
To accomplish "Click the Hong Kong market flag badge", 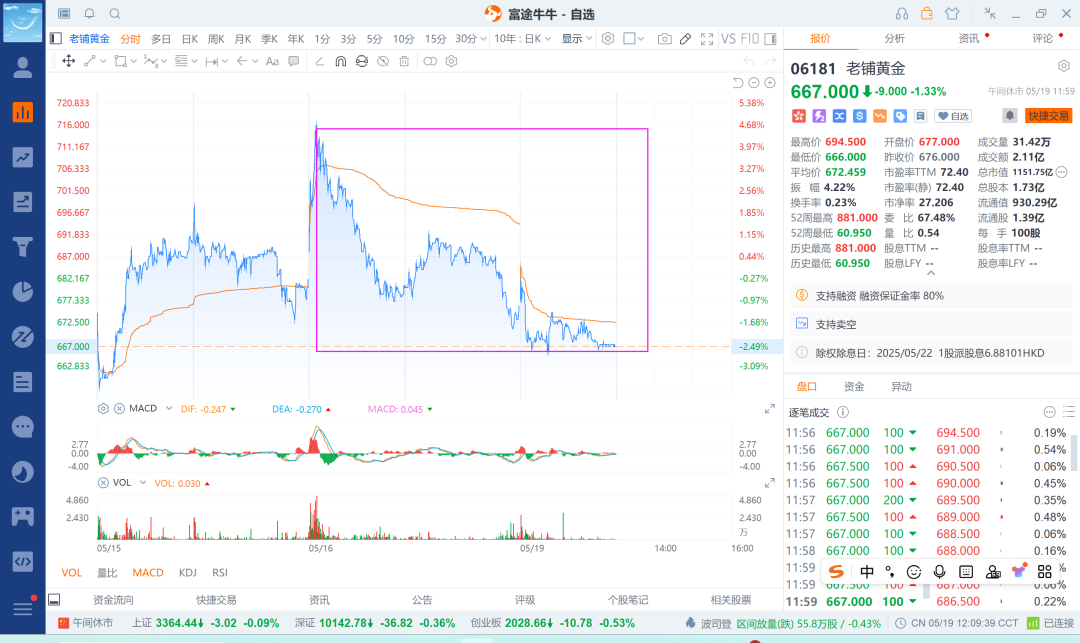I will coord(798,116).
